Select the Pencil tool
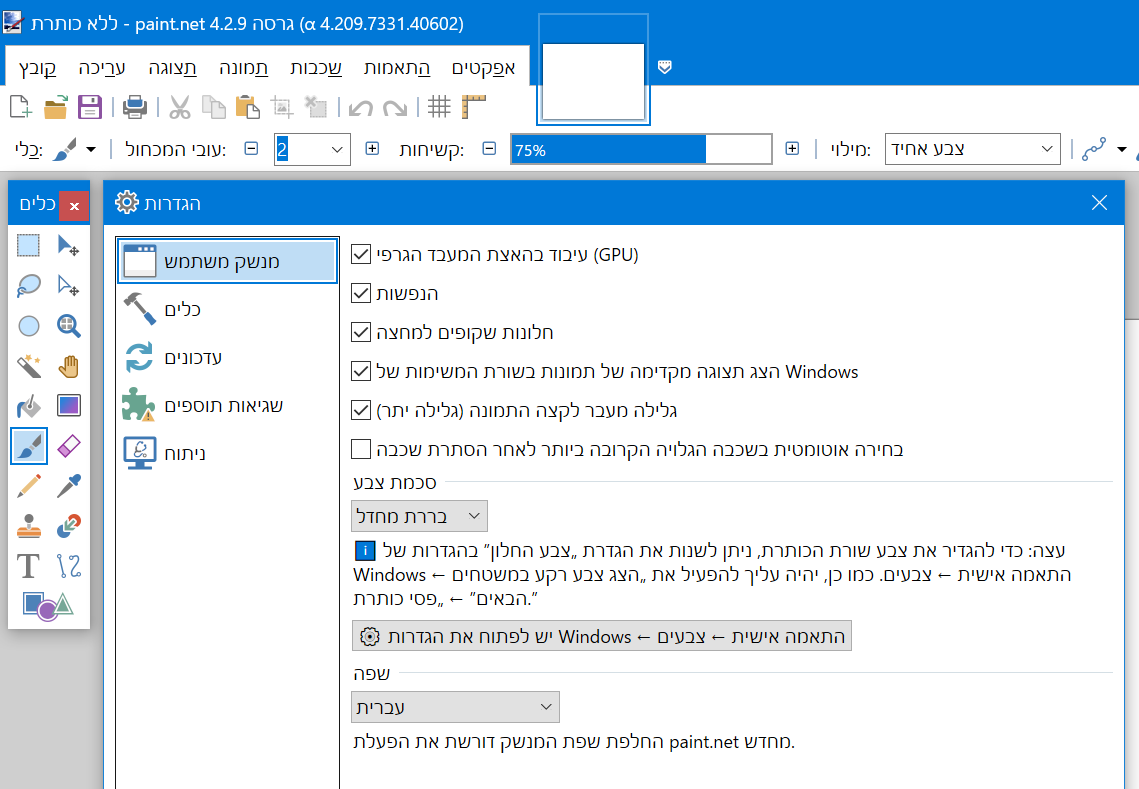 28,485
